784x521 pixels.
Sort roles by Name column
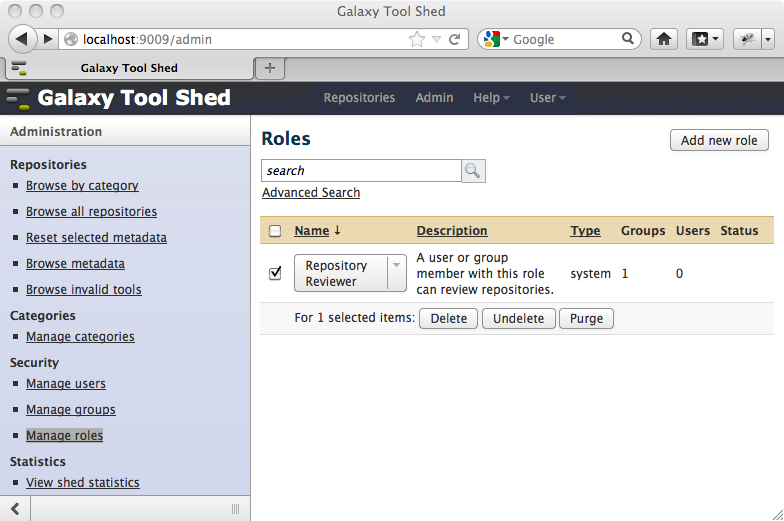click(312, 230)
